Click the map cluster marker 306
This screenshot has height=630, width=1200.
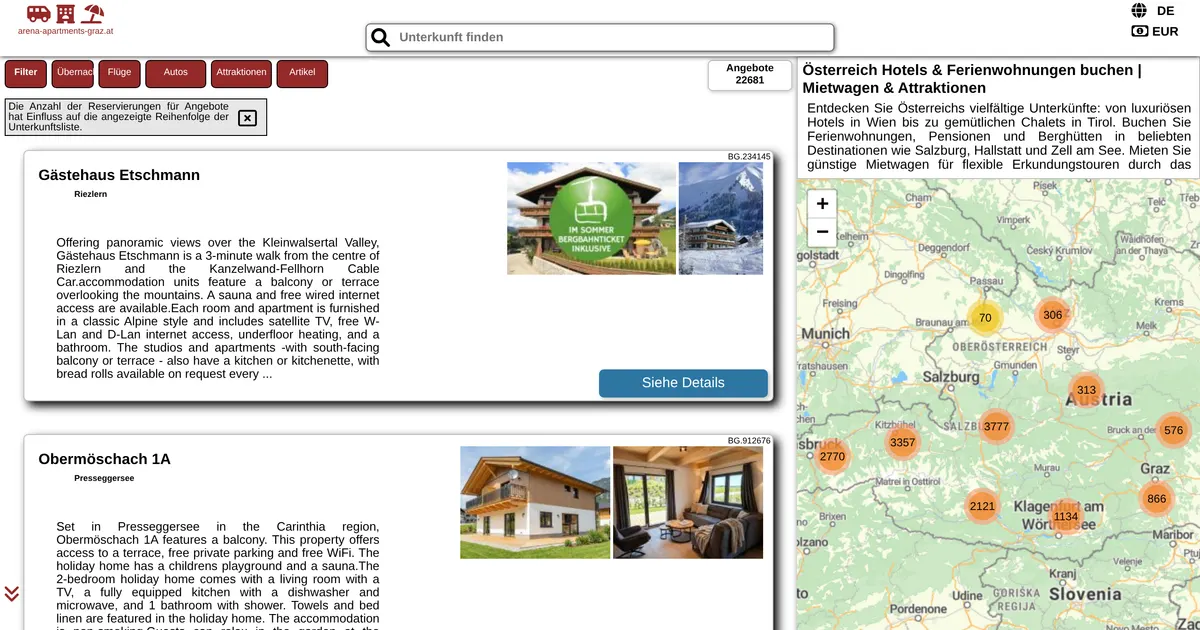1052,315
